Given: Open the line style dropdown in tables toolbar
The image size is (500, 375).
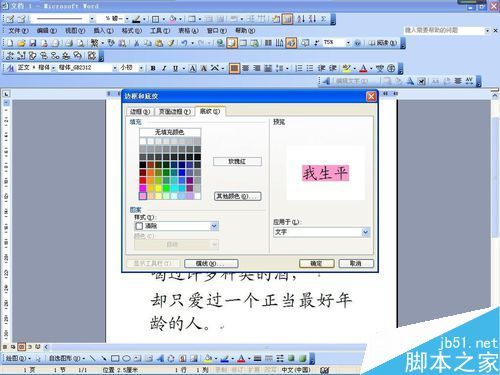Looking at the screenshot, I should (x=92, y=19).
